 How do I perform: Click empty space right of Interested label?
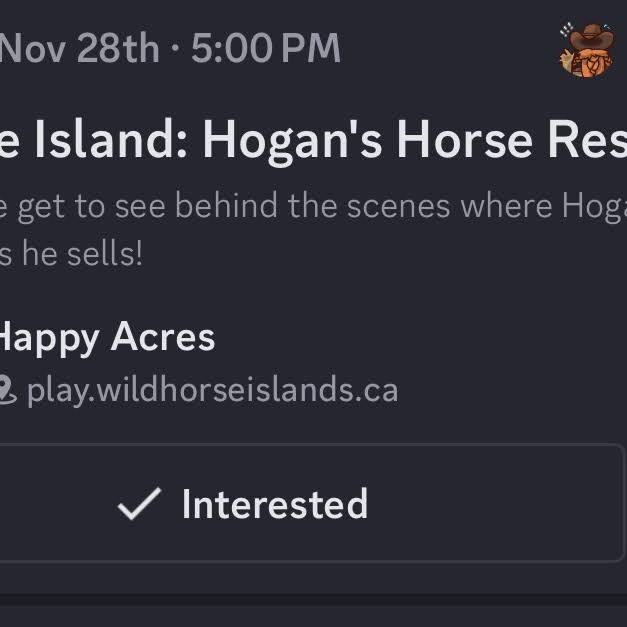(496, 503)
